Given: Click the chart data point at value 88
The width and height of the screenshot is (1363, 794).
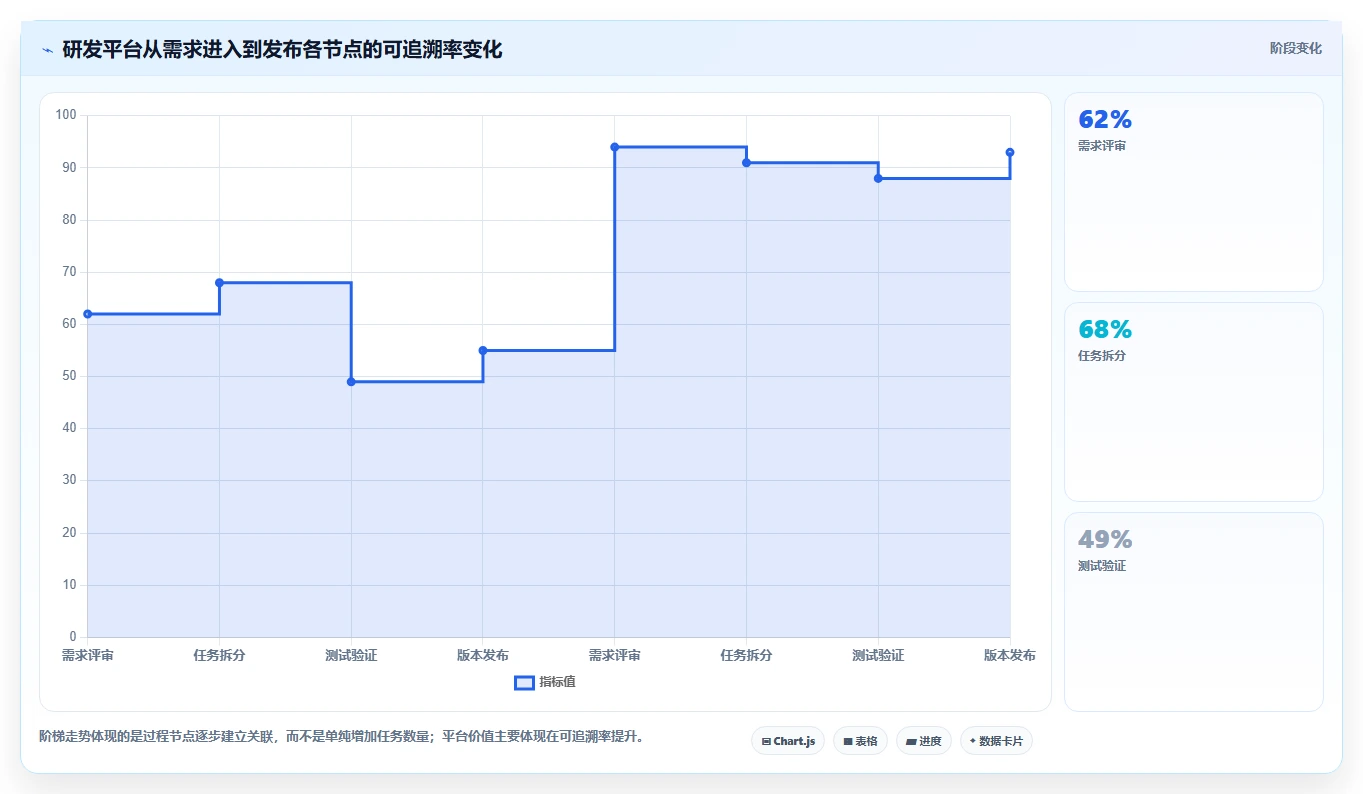Looking at the screenshot, I should (x=878, y=178).
